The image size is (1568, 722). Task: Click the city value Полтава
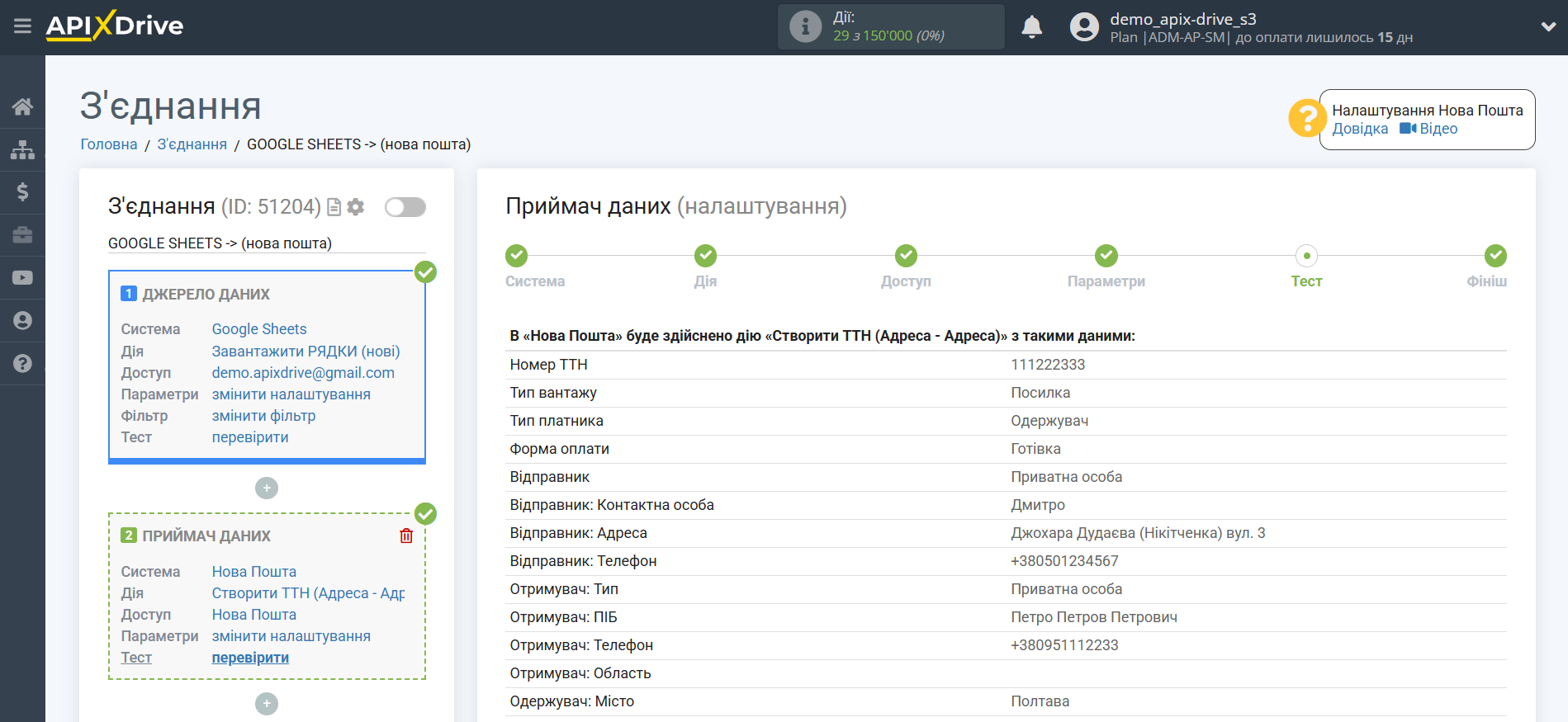tap(1040, 701)
